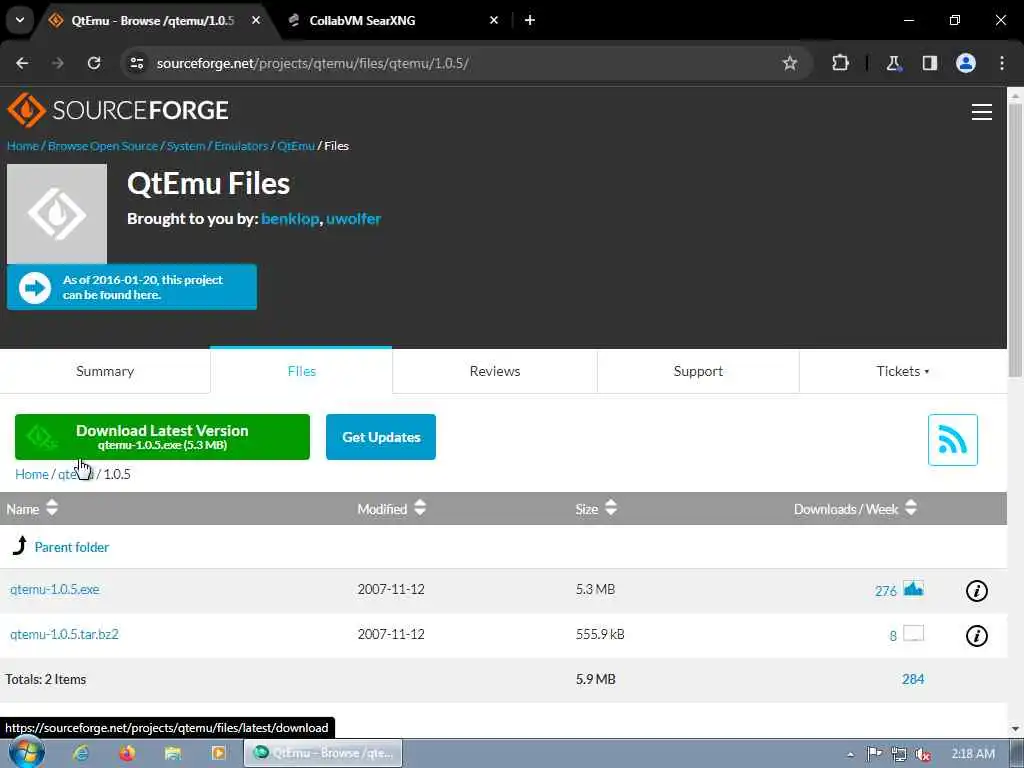Sort the file list by Name

[32, 508]
